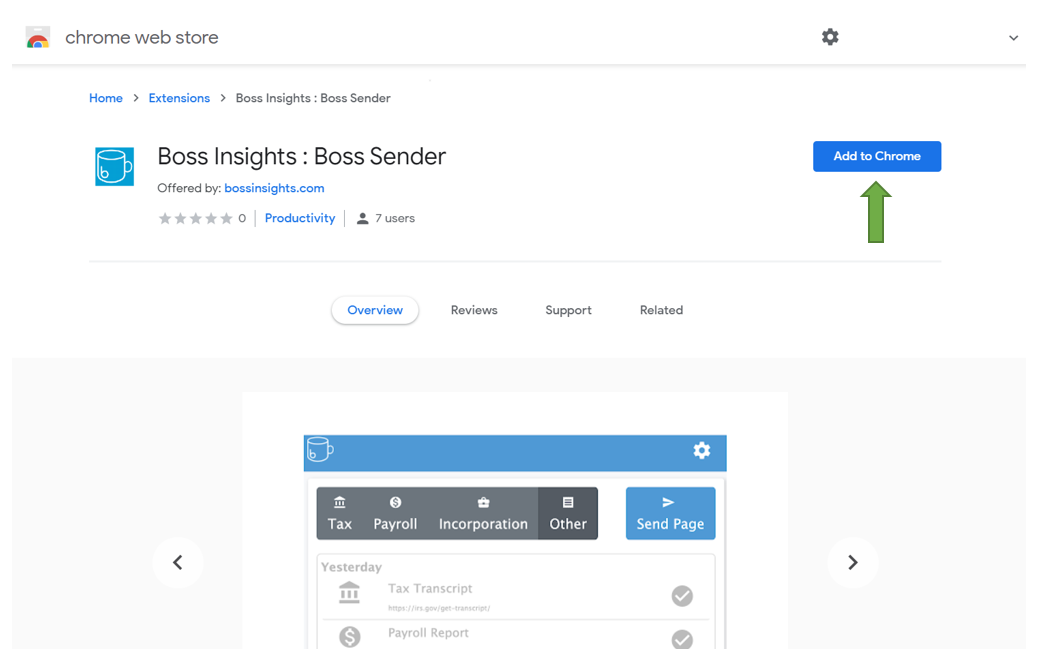This screenshot has height=667, width=1037.
Task: Select the Overview tab
Action: [x=375, y=310]
